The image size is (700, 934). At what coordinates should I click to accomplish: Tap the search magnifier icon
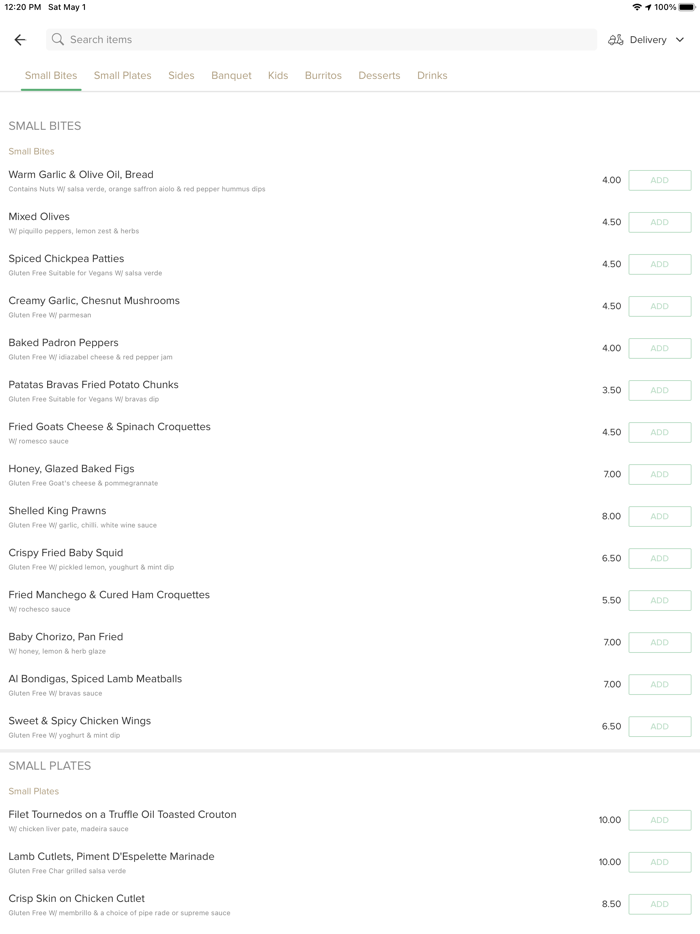tap(58, 40)
